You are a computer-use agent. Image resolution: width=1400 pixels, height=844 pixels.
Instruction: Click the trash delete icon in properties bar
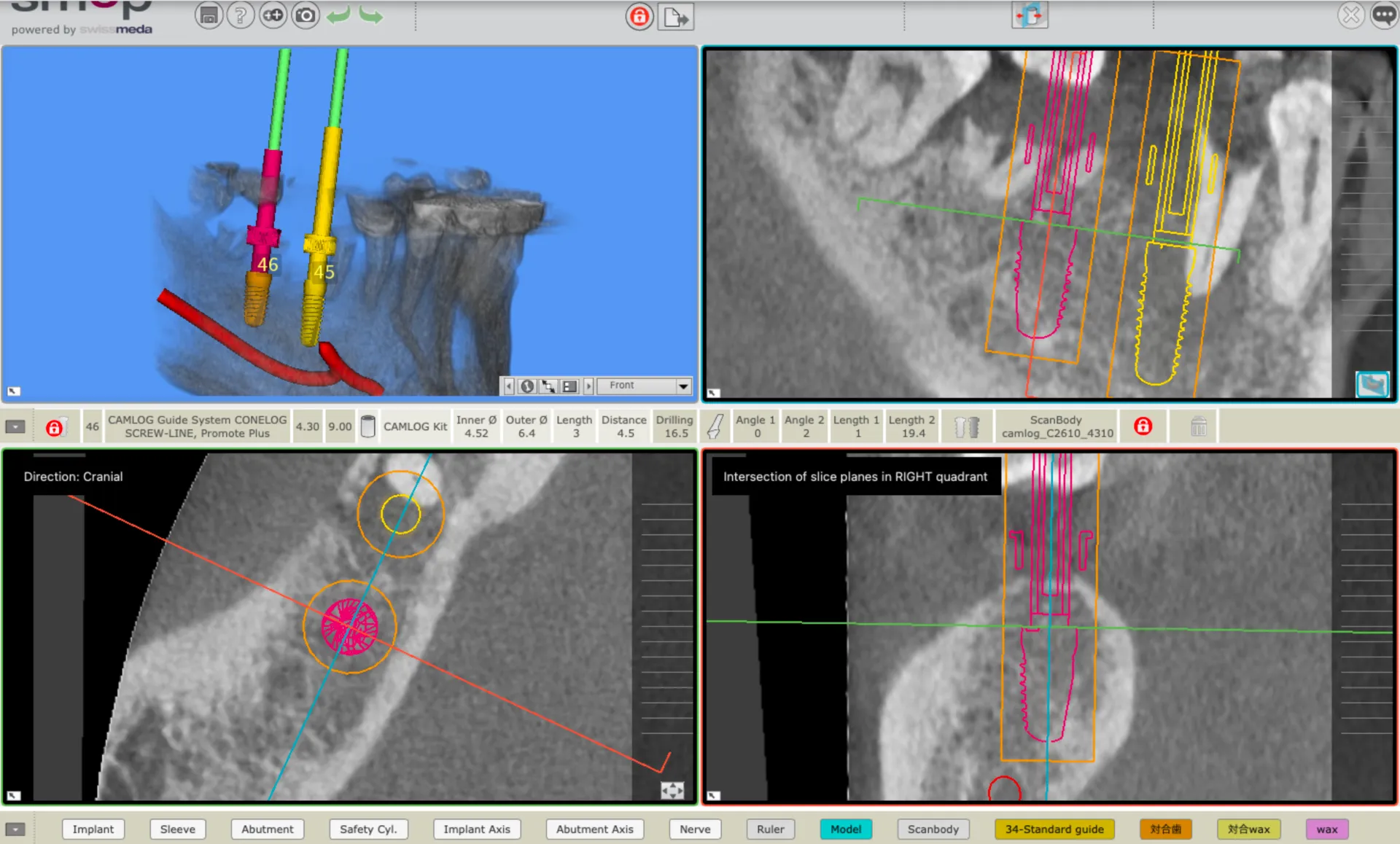pos(1198,426)
